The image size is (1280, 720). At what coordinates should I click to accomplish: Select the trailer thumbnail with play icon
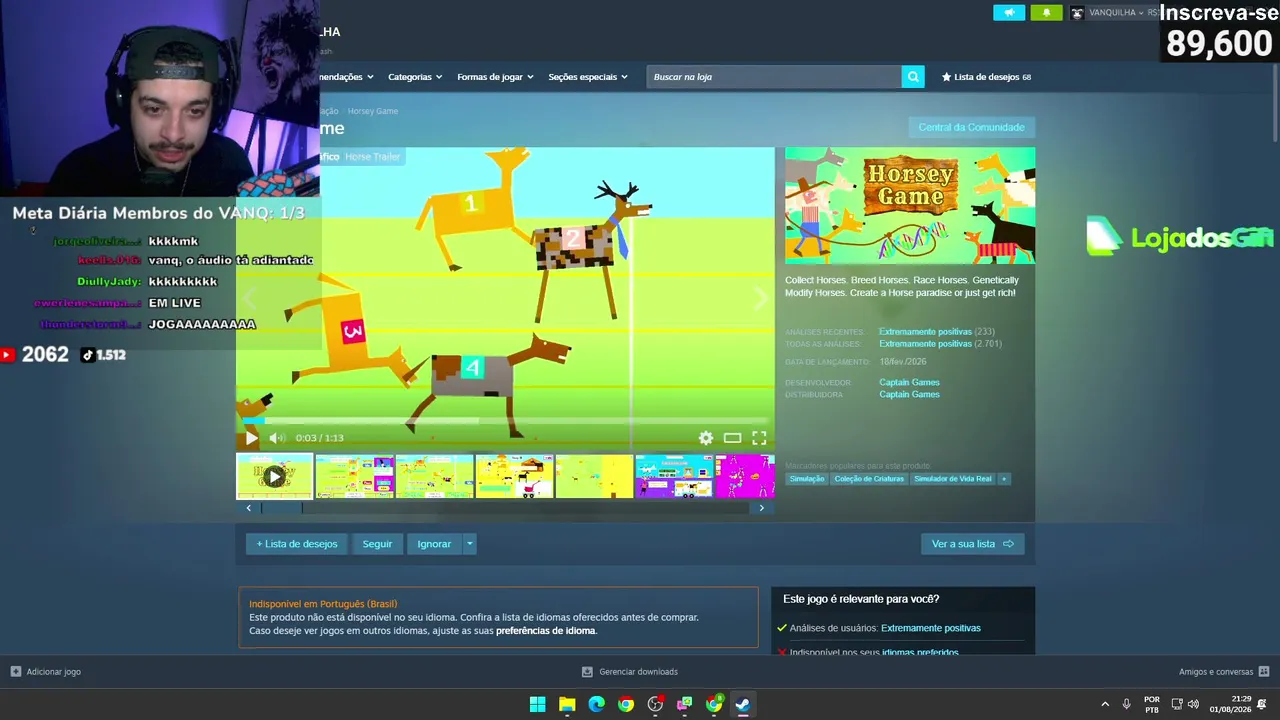(274, 476)
